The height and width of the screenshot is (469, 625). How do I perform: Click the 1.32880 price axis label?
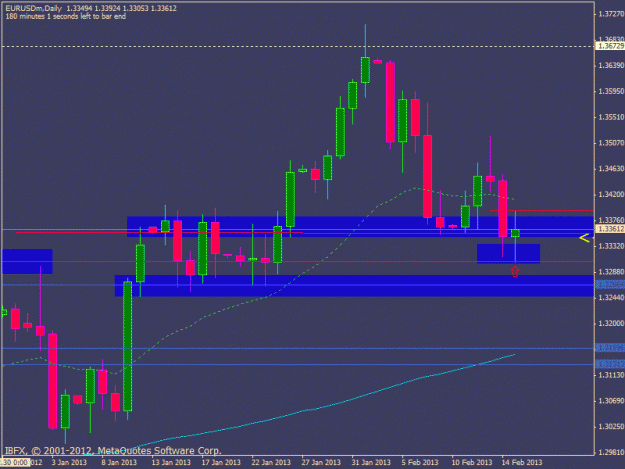point(611,272)
